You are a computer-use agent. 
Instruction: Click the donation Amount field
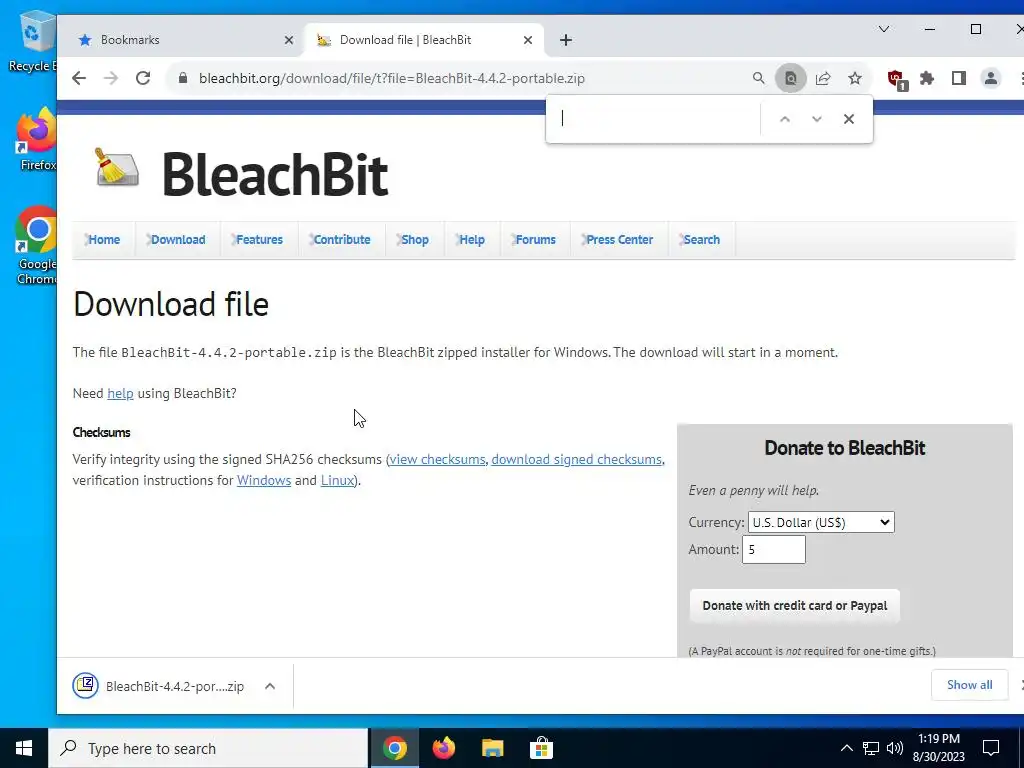(774, 549)
